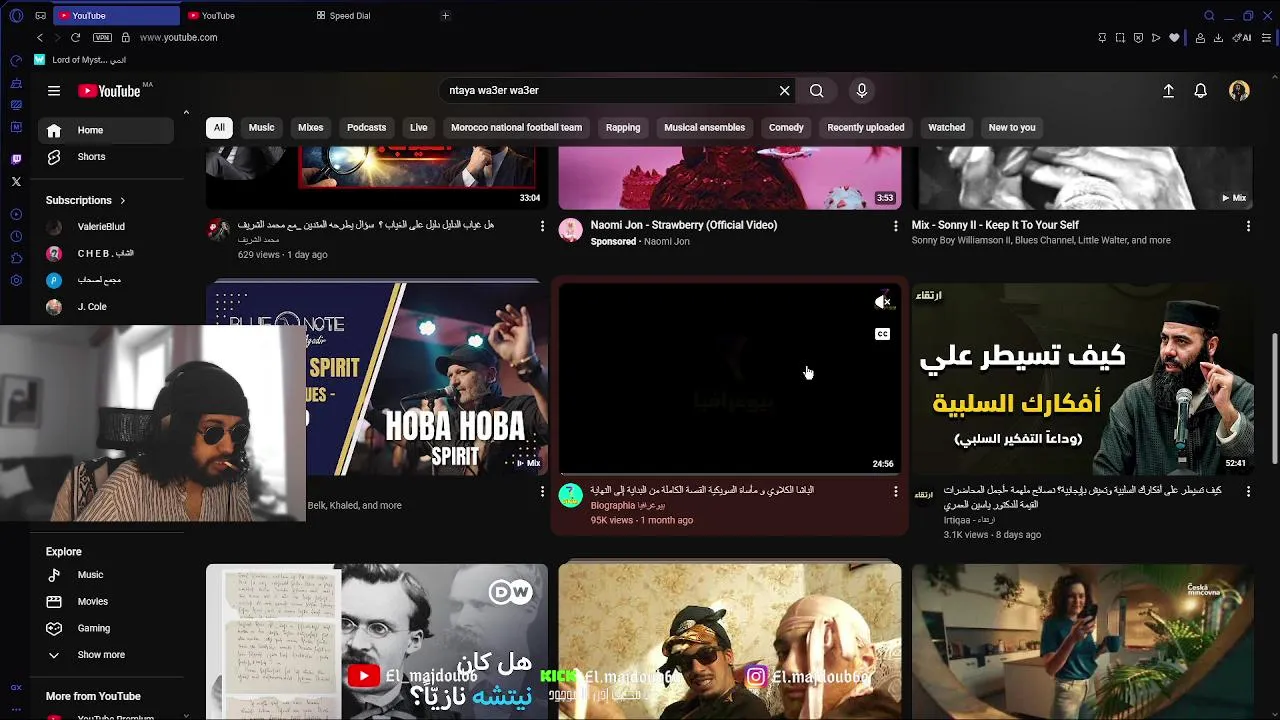Select the Mixes filter chip
1280x720 pixels.
[310, 127]
